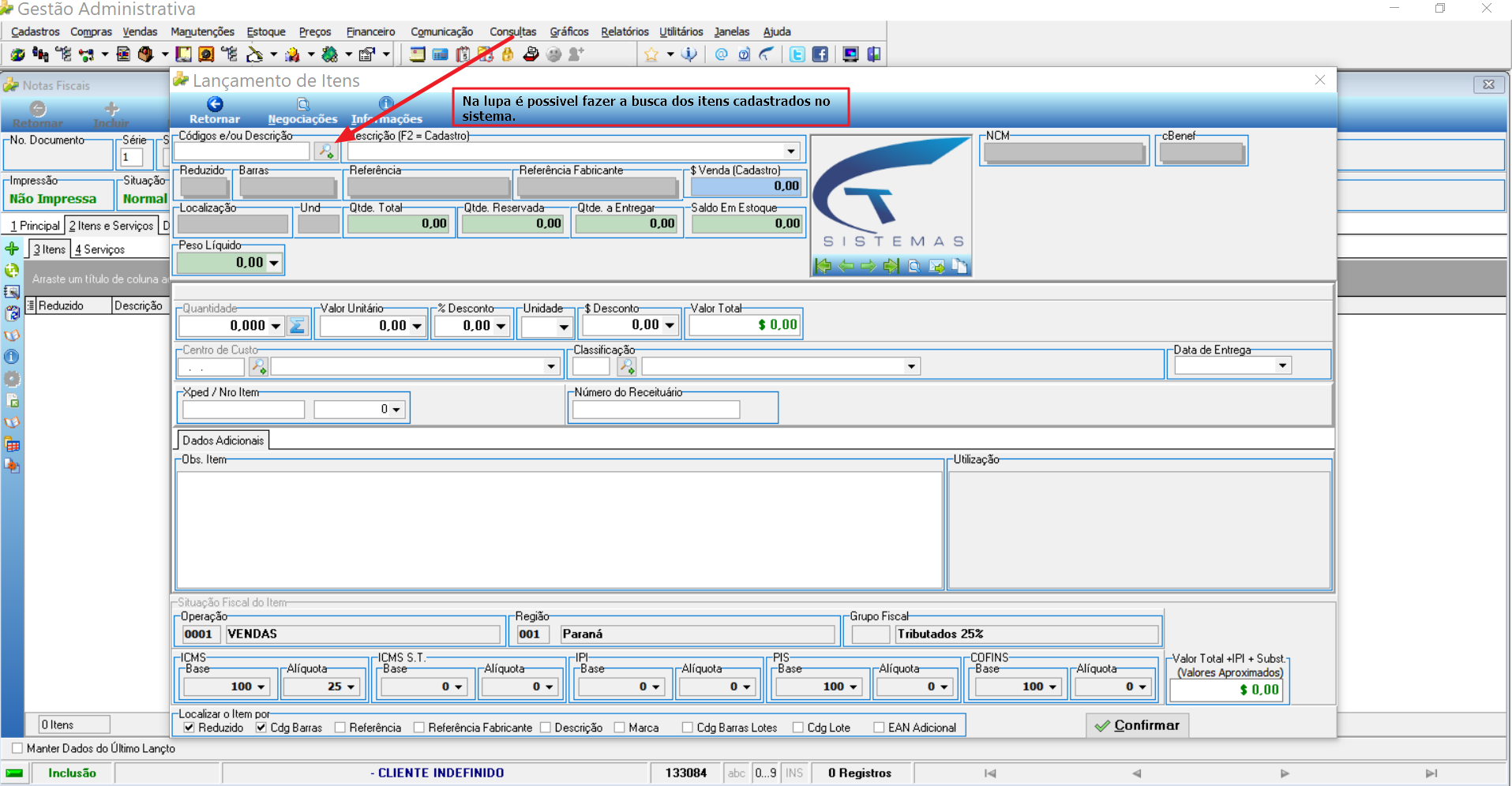Viewport: 1512px width, 786px height.
Task: Click the Retornar back arrow icon
Action: (x=215, y=104)
